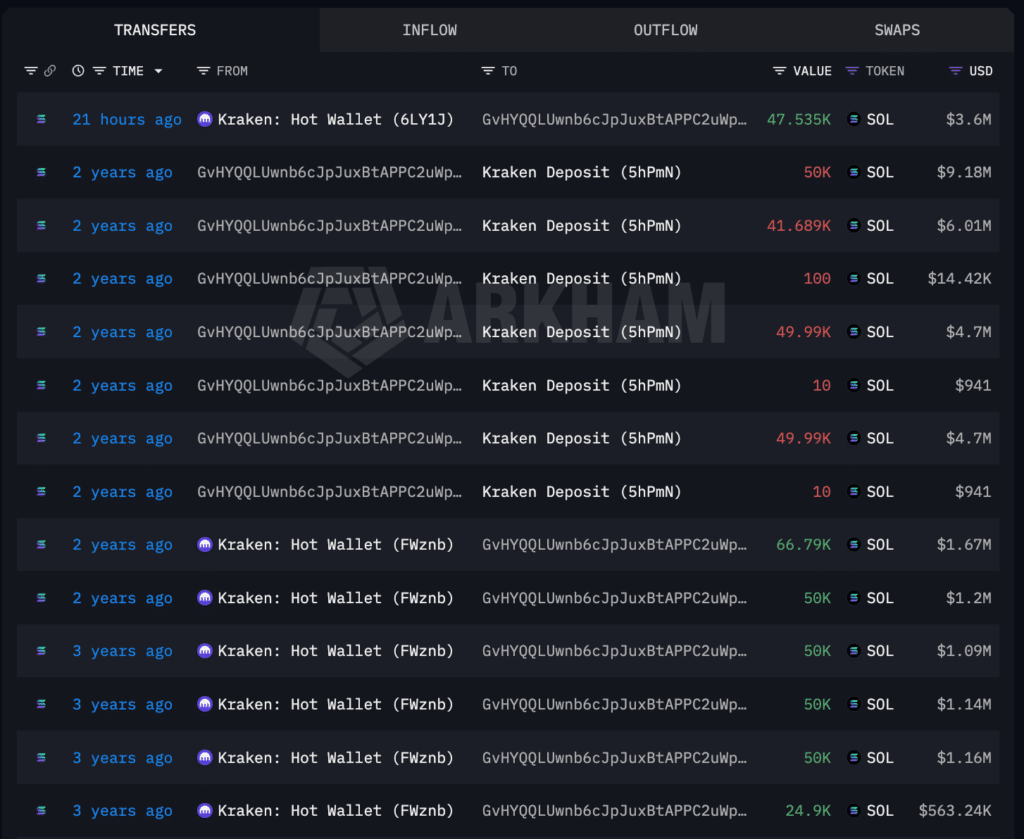Click the 21 hours ago timestamp
Screen dimensions: 1024x839
(127, 119)
